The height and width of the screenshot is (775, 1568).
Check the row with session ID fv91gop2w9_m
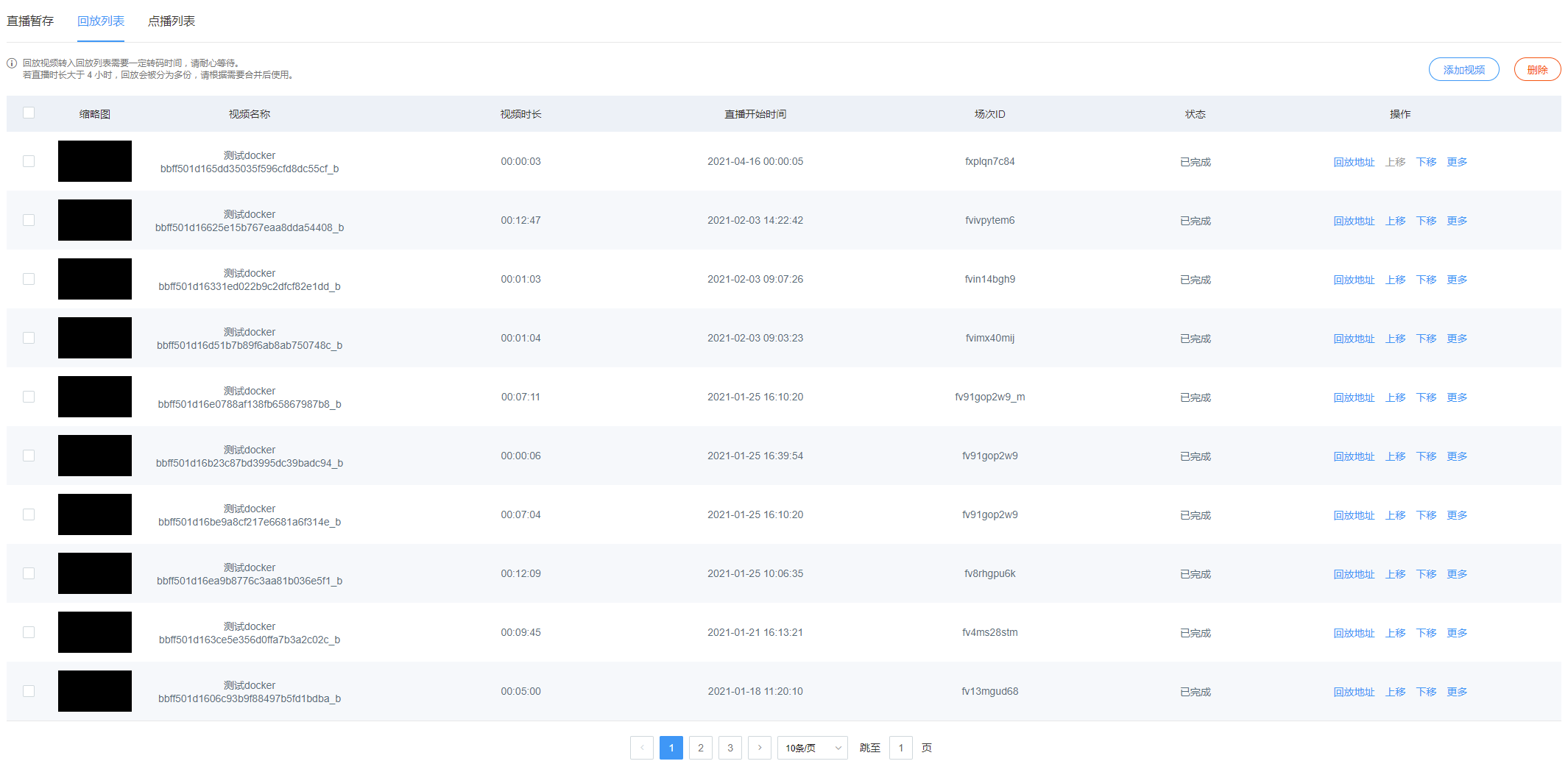[x=29, y=397]
